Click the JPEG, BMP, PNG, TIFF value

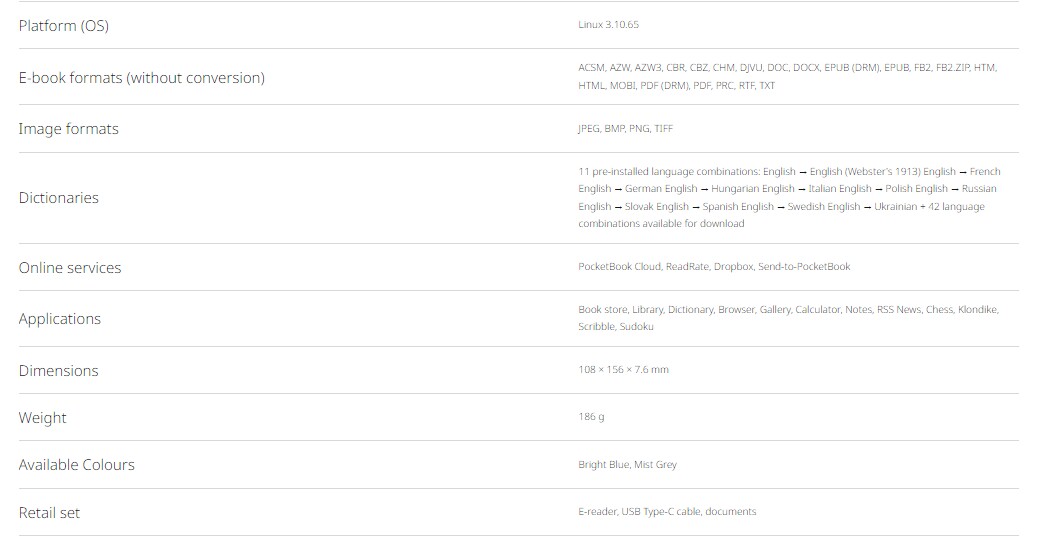click(625, 129)
